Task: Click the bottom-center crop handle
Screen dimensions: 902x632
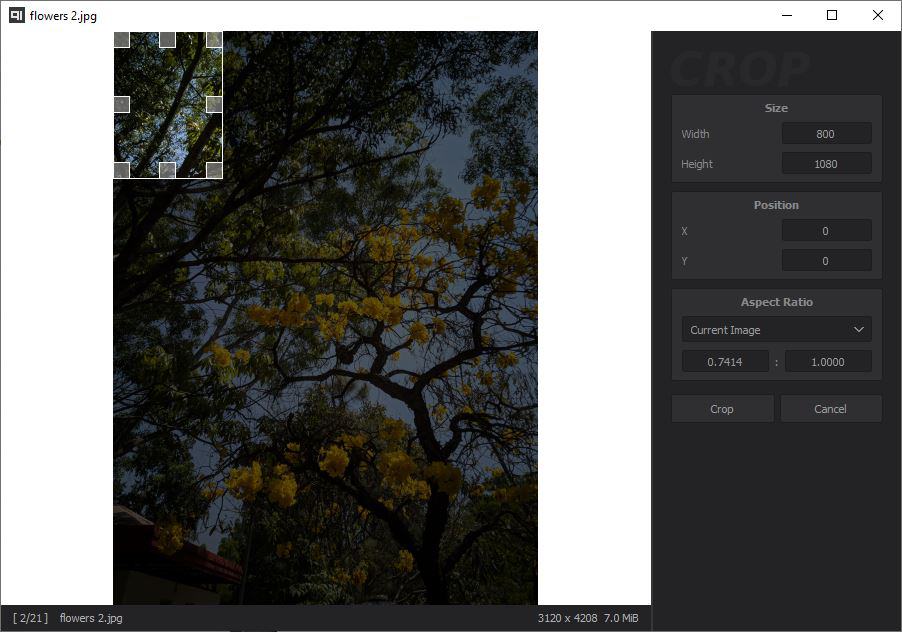Action: (167, 170)
